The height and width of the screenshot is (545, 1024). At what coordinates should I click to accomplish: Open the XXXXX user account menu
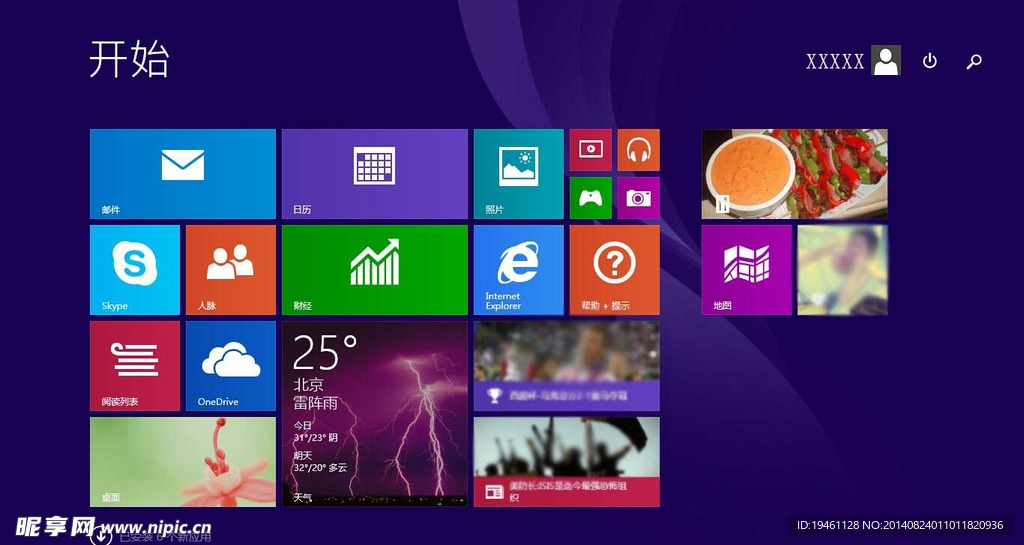(853, 61)
